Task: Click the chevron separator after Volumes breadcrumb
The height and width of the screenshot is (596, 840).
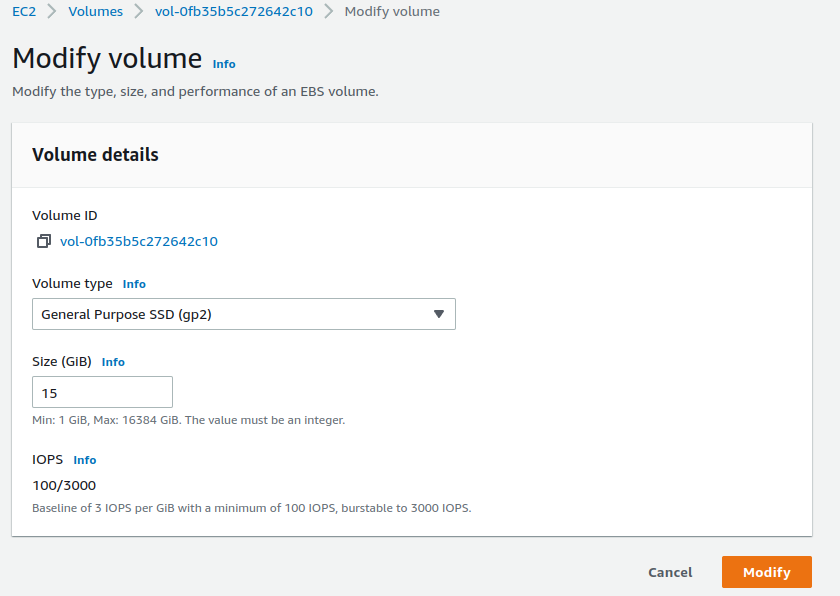Action: (x=139, y=11)
